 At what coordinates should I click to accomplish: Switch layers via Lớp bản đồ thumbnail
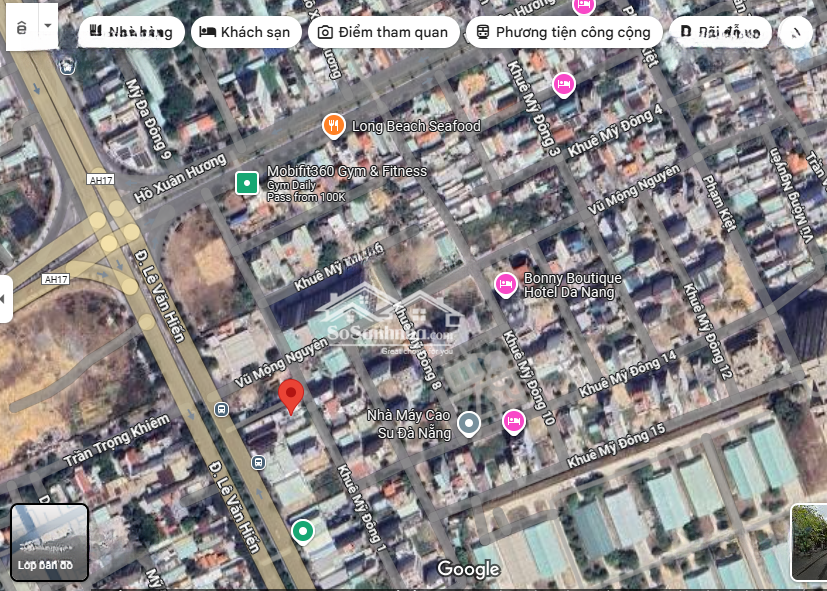pos(49,542)
